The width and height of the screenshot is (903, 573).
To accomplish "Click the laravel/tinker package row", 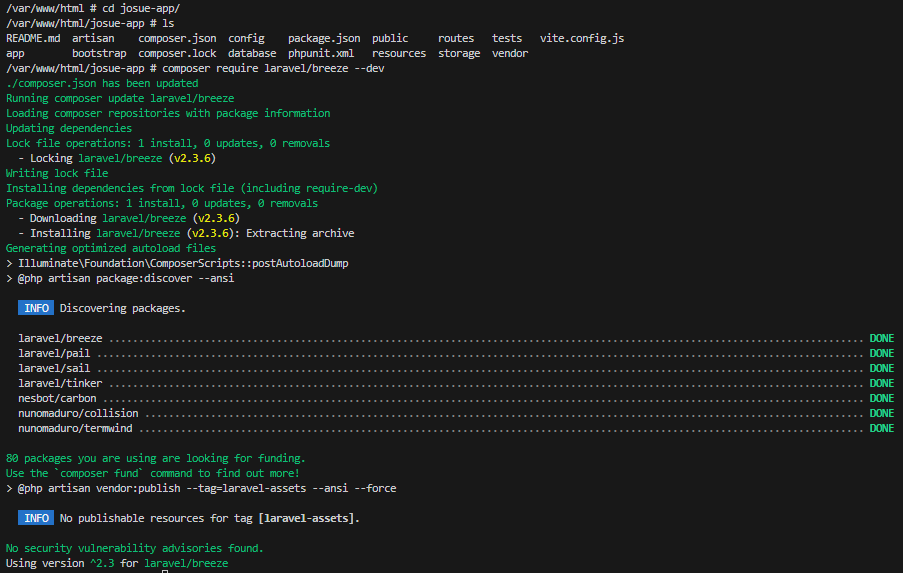I will [456, 383].
